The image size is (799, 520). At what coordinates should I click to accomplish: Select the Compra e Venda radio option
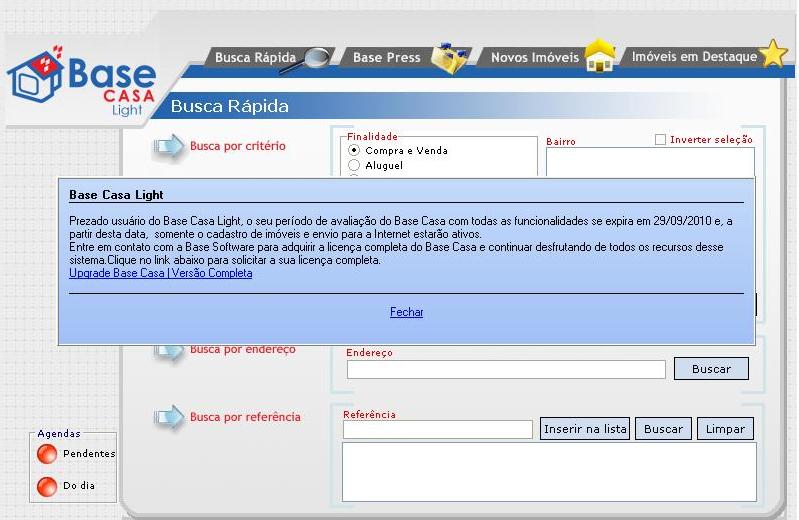(x=354, y=150)
